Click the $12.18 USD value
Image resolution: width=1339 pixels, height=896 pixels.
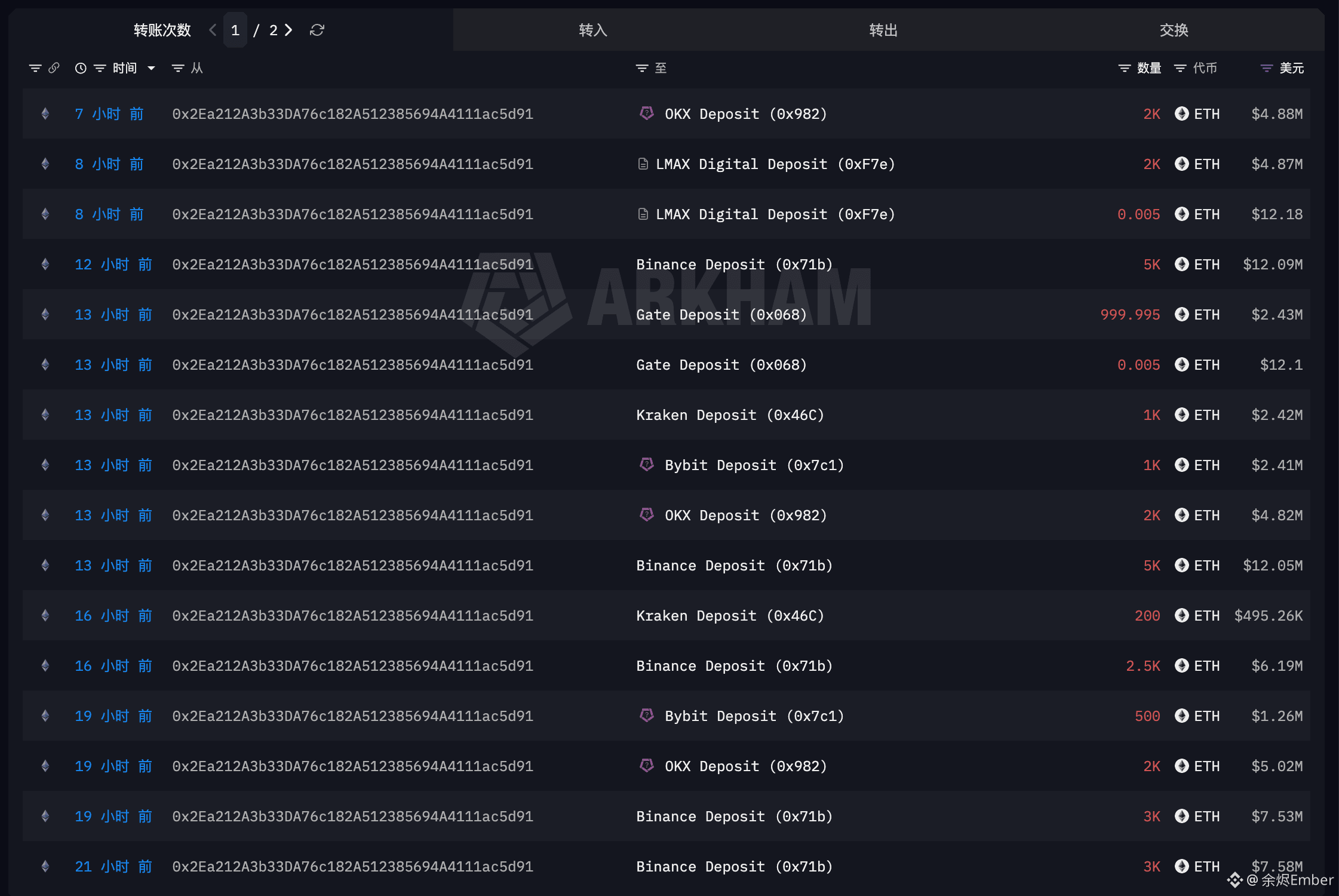coord(1277,214)
